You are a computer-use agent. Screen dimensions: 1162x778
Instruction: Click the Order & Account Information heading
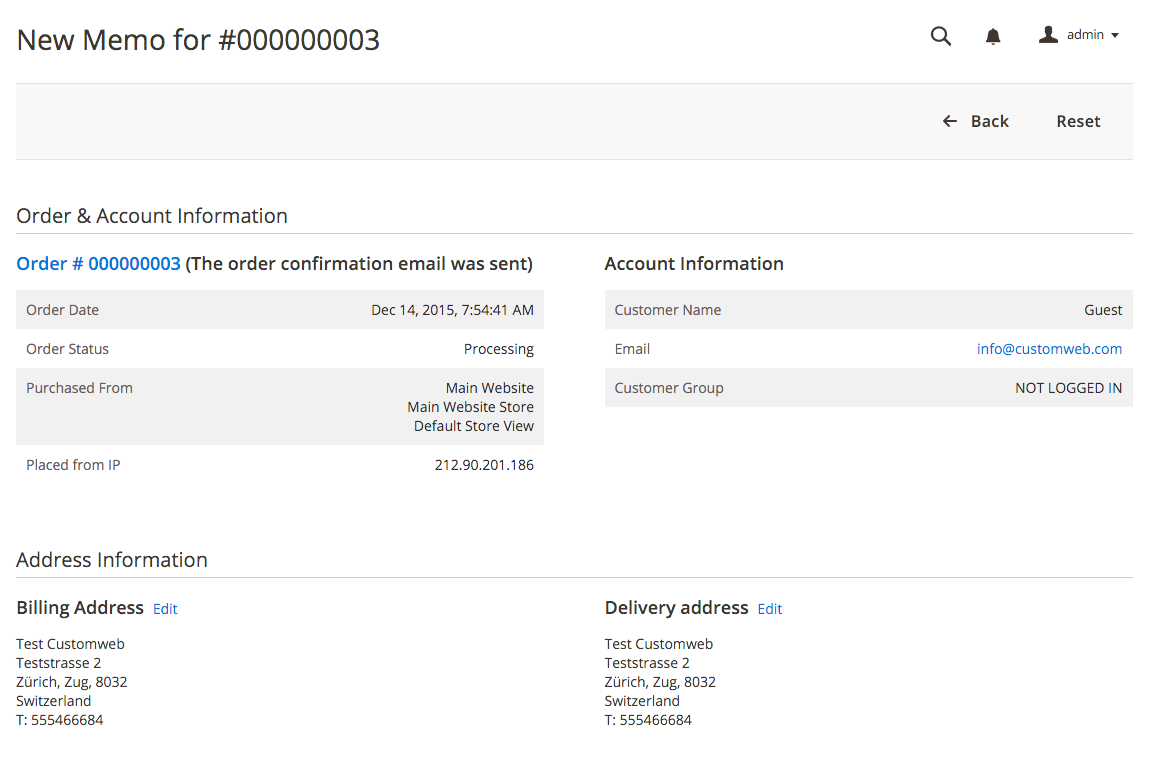point(152,216)
